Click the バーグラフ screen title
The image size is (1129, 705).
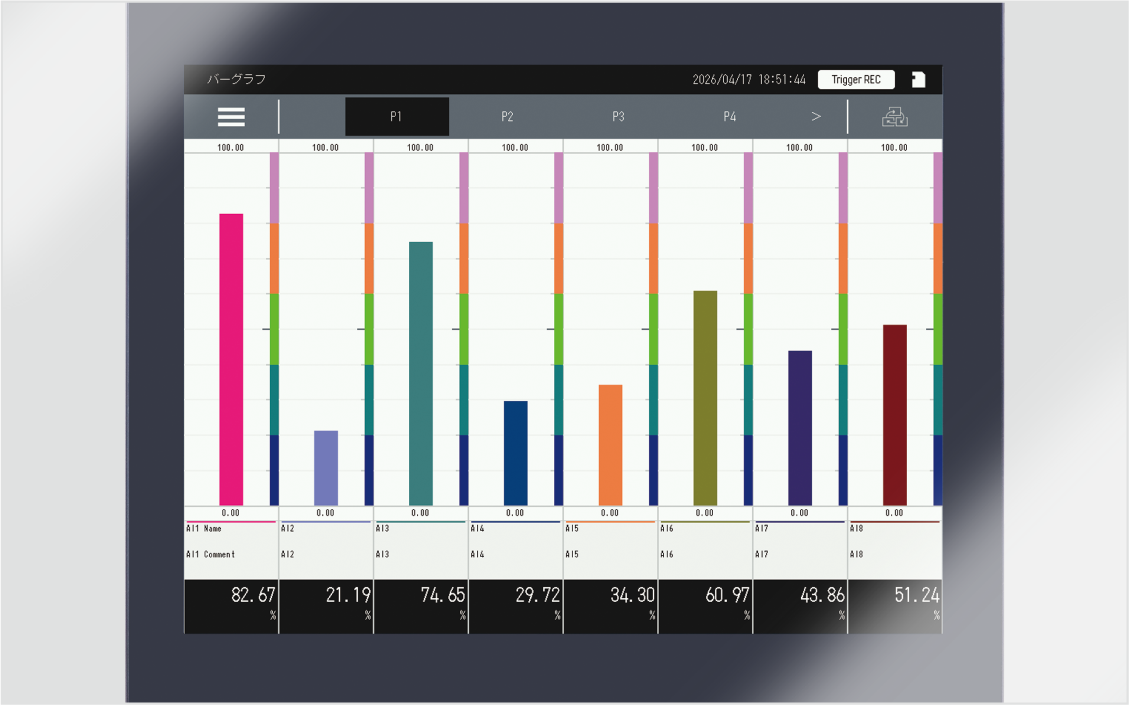click(x=236, y=79)
